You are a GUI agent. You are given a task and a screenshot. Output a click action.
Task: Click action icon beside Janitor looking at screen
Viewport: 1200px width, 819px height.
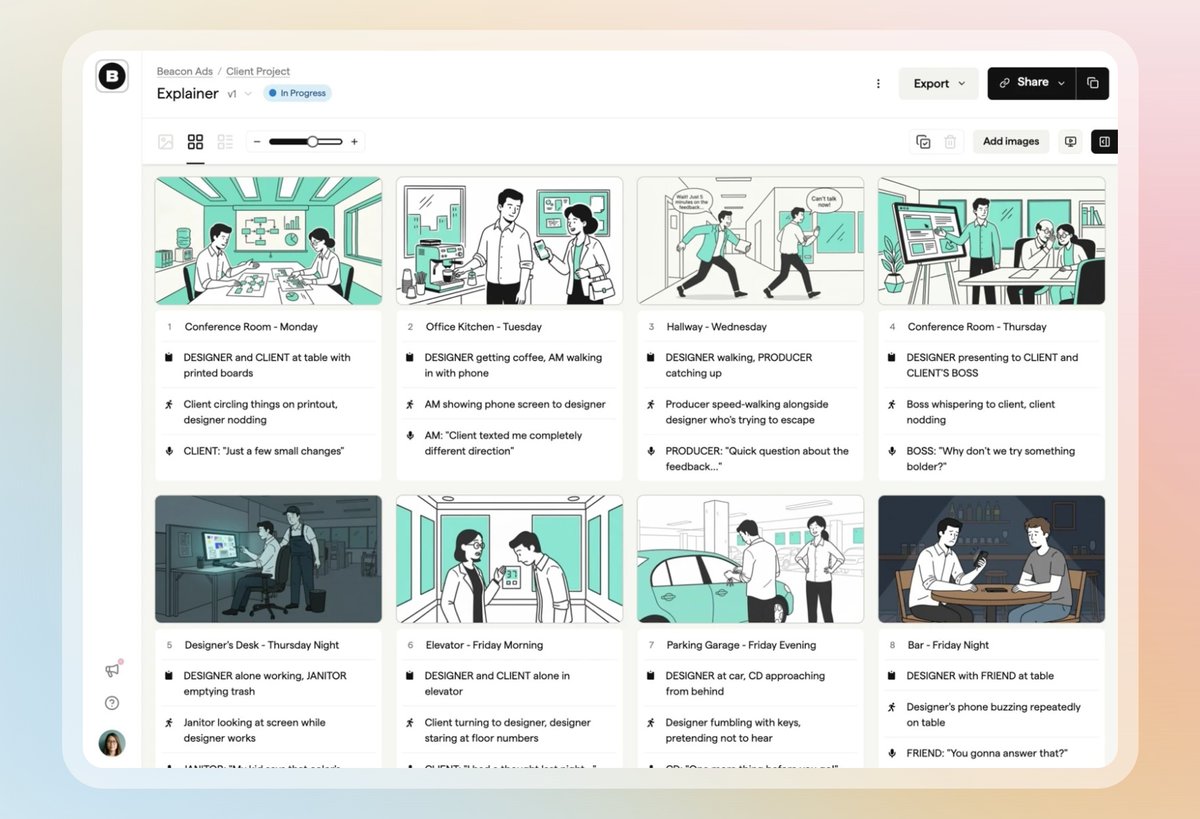169,723
